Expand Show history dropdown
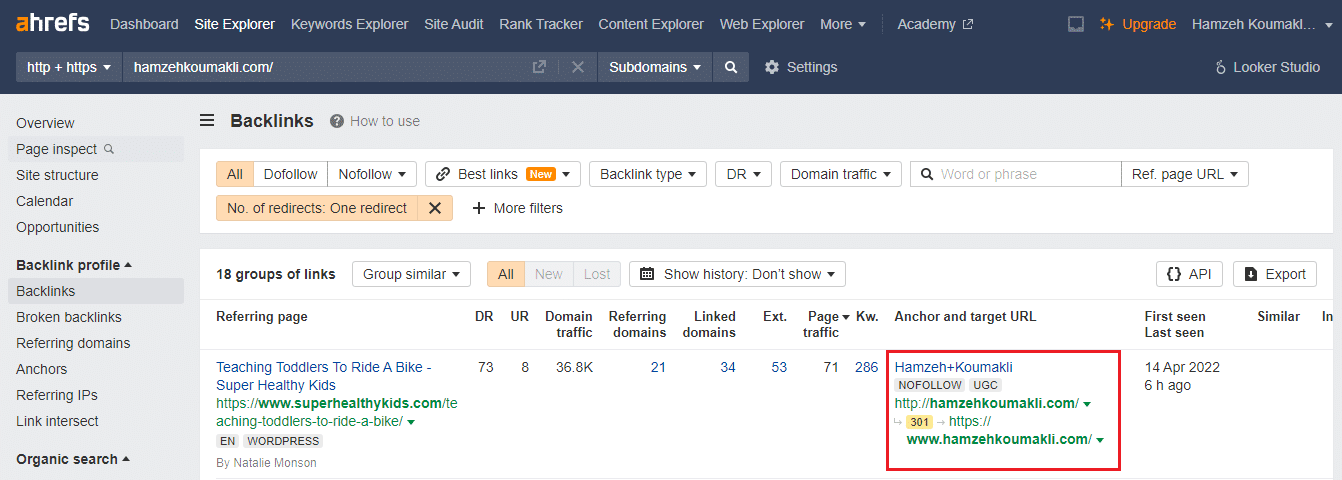 point(737,274)
